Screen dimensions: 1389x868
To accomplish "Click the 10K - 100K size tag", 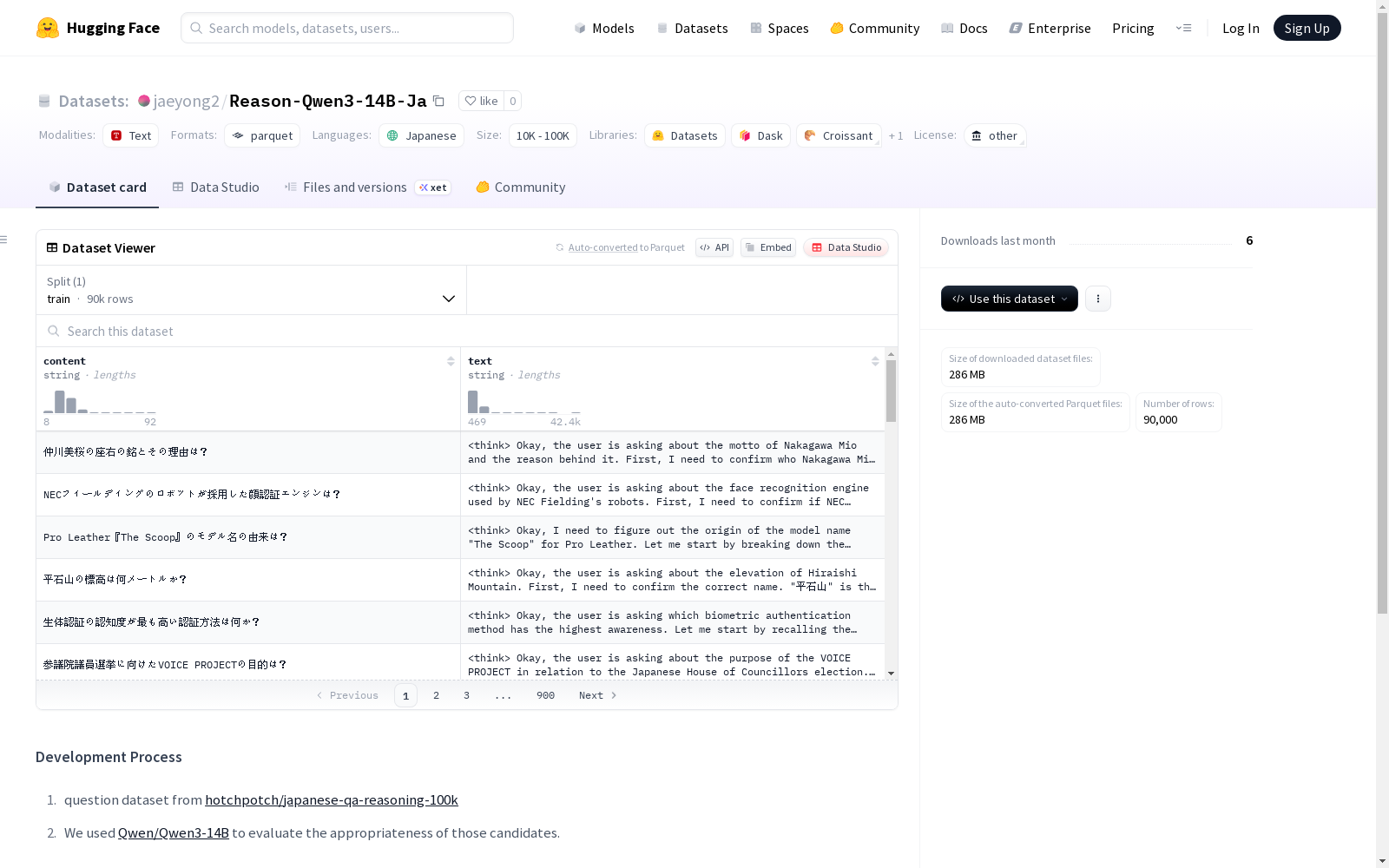I will (x=543, y=135).
